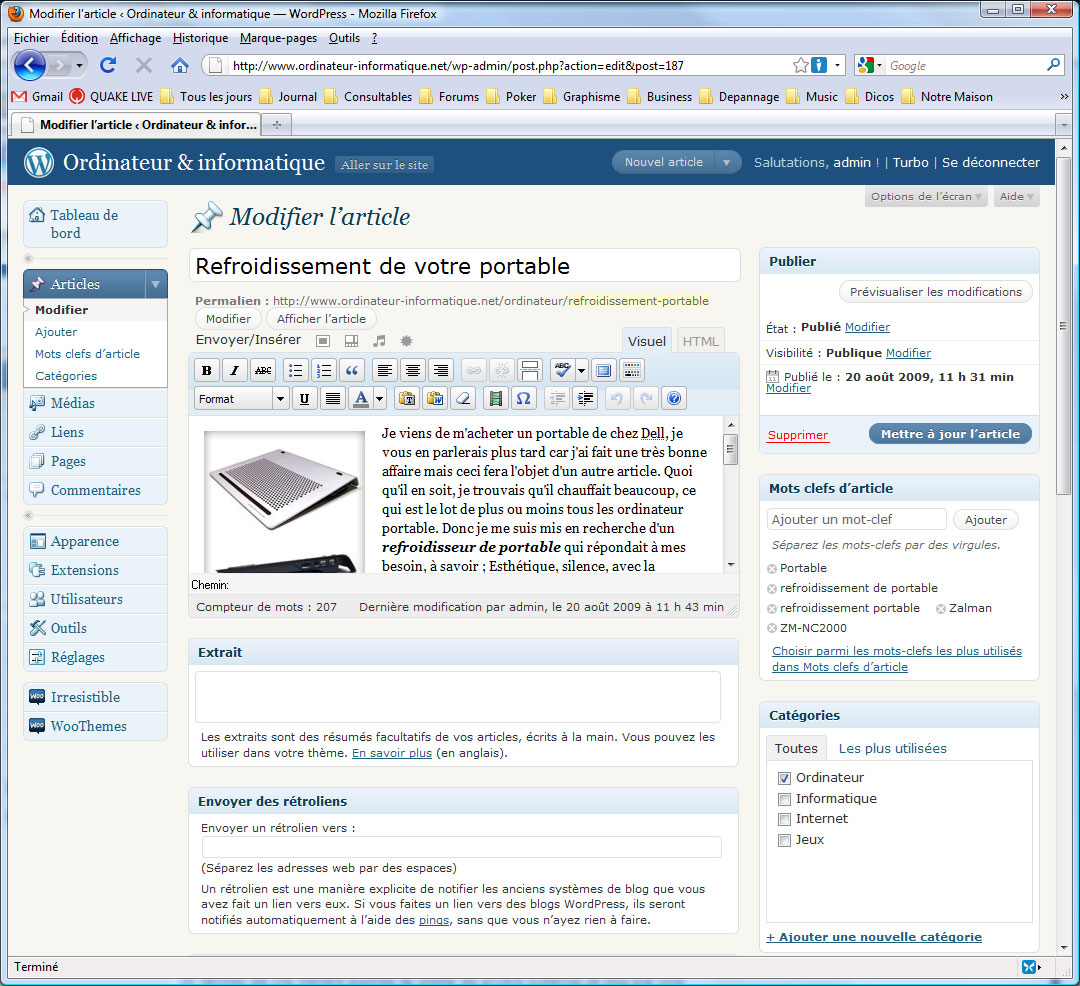Run the spell checker
The height and width of the screenshot is (986, 1080).
563,370
